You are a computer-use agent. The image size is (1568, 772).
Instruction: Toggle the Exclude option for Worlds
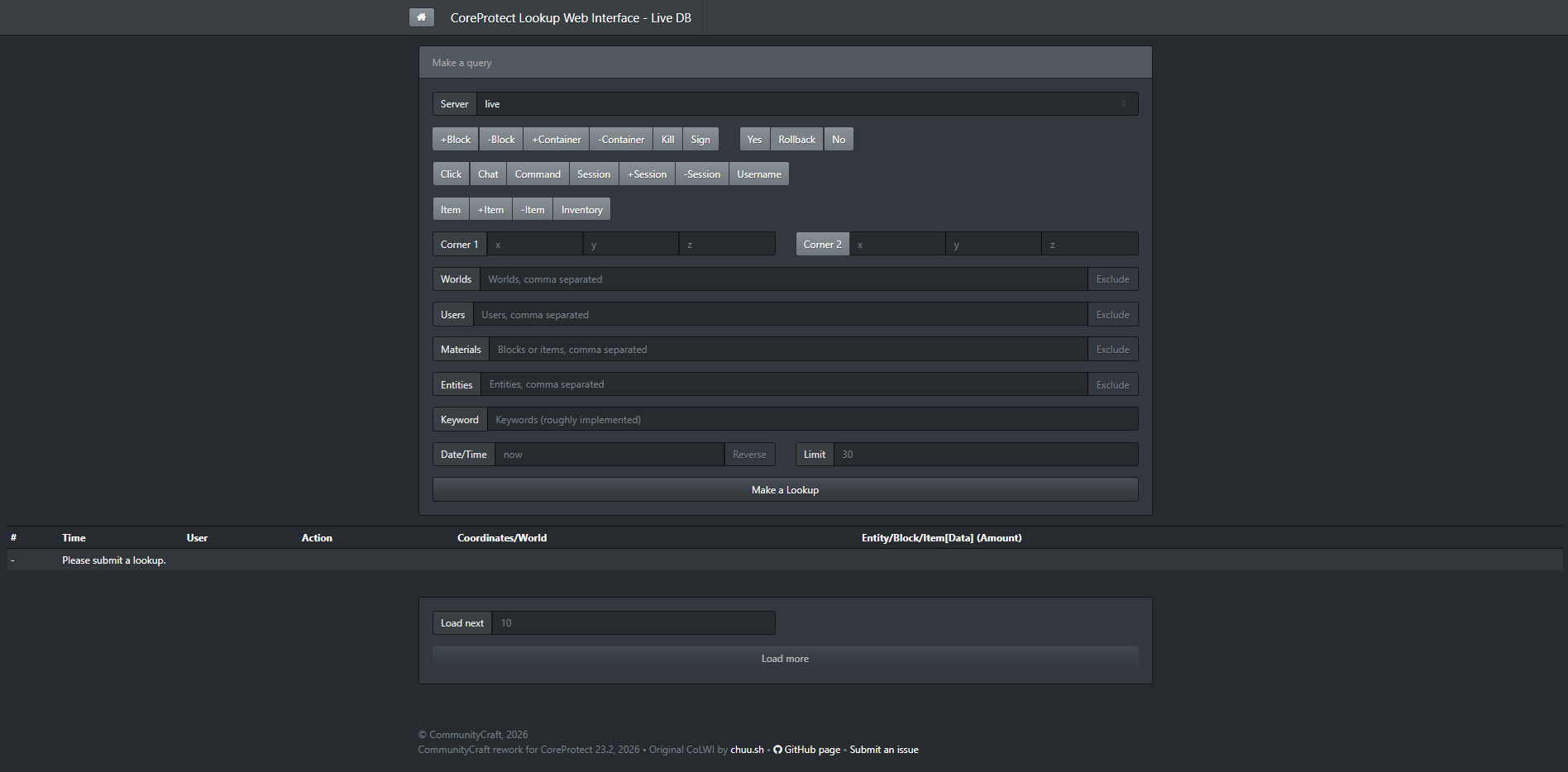[1112, 279]
